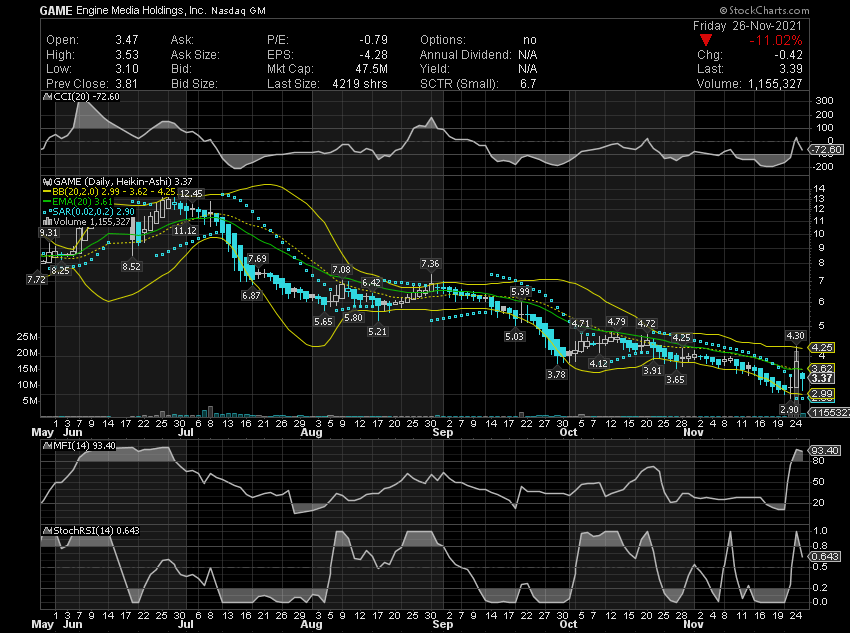Click the Friday 26-Nov-2021 date

(x=747, y=25)
